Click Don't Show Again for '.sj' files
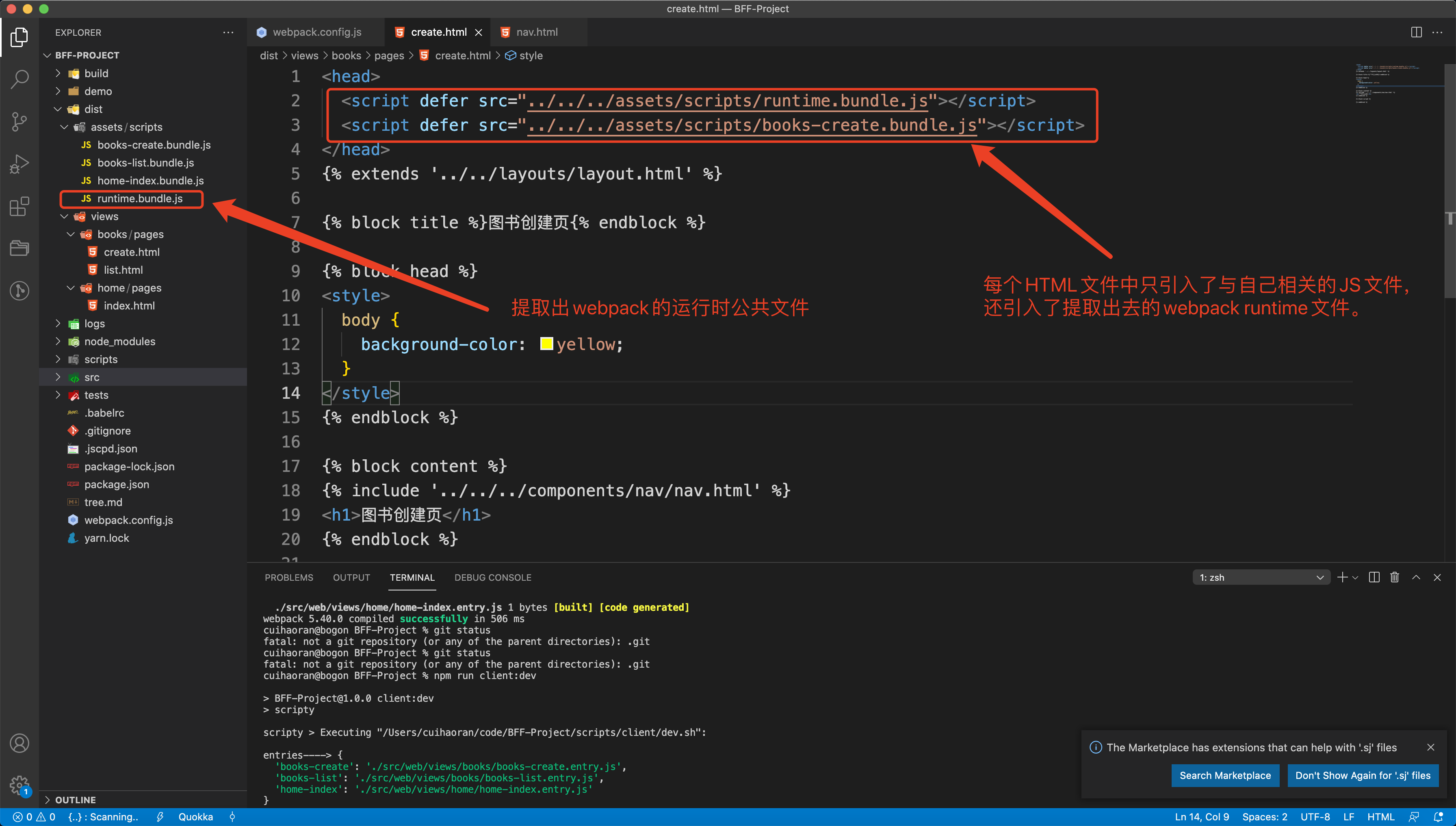Screen dimensions: 1456x826 (1363, 776)
